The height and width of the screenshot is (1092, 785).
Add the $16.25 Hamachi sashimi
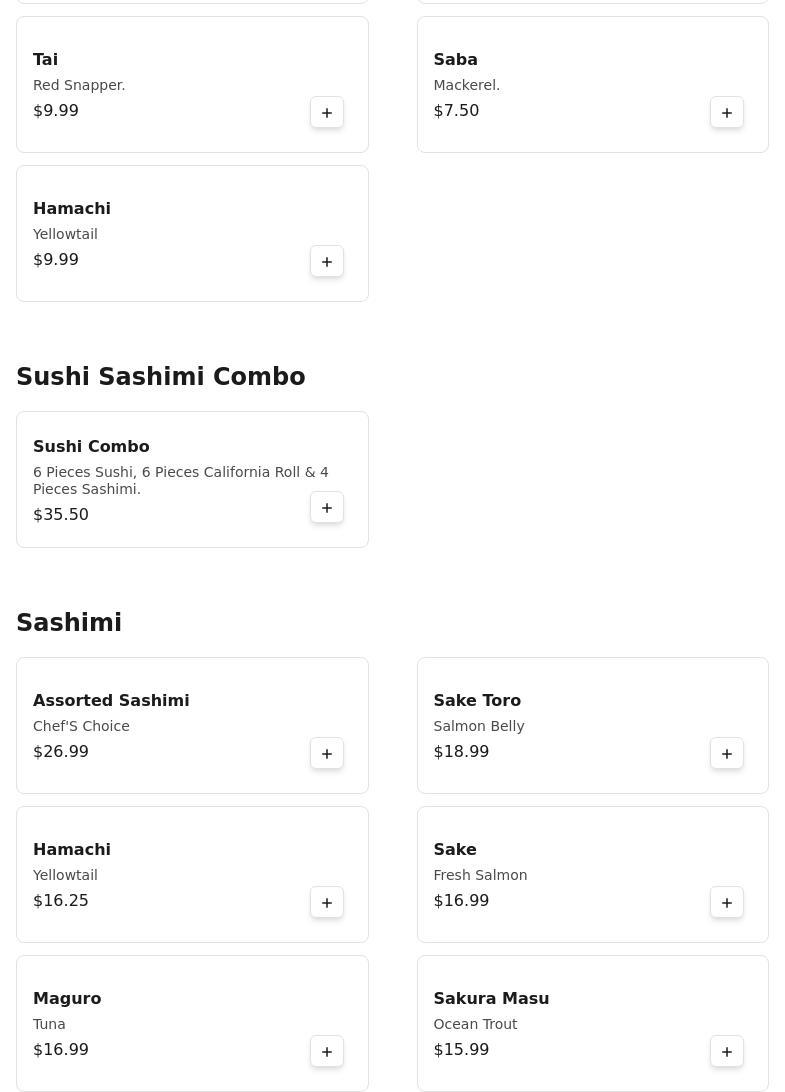click(x=327, y=903)
